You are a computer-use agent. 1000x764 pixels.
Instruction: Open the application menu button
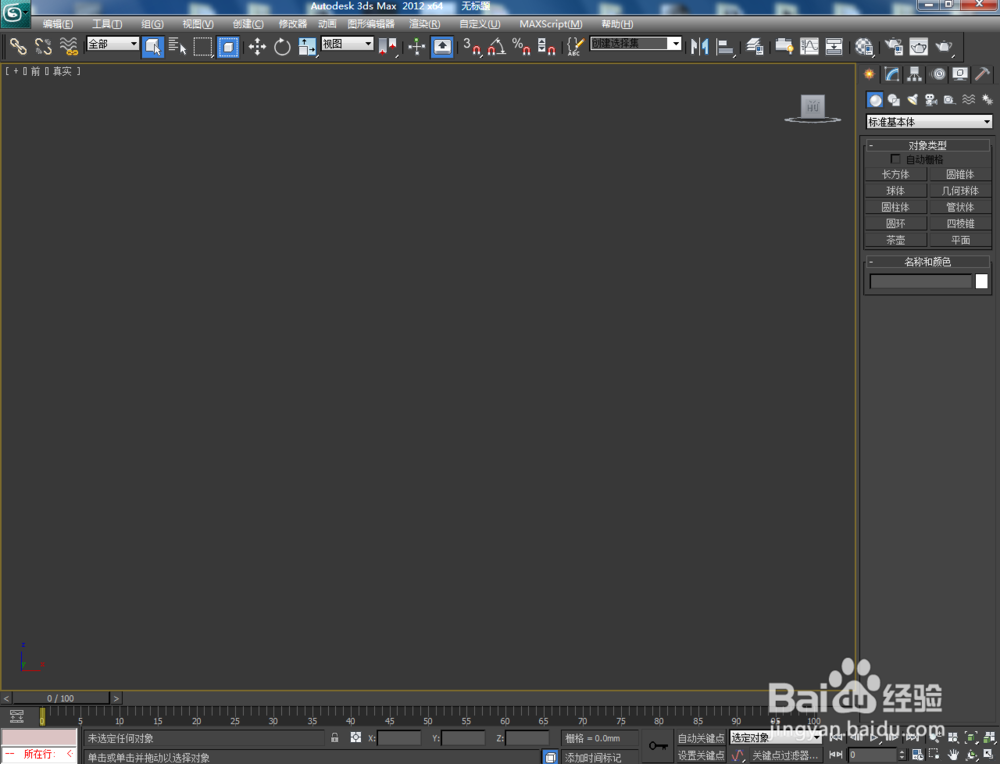coord(15,13)
